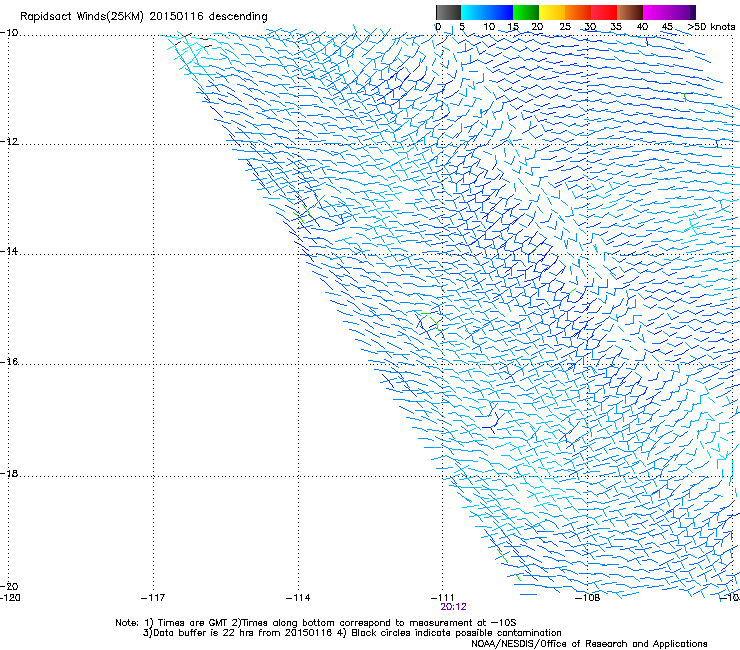Click the plot title 'Rapidsact Winds(25KM) 20150116 descending'

tap(143, 17)
